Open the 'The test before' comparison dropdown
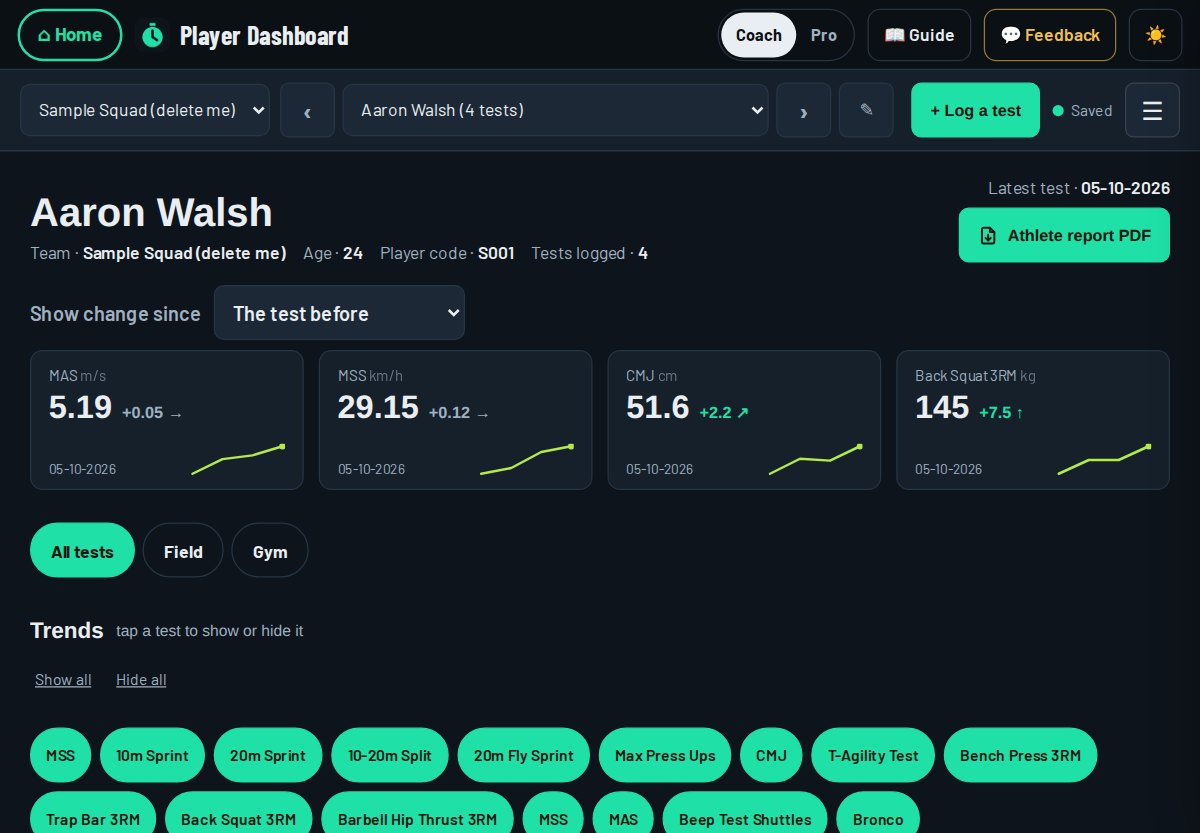 coord(339,313)
